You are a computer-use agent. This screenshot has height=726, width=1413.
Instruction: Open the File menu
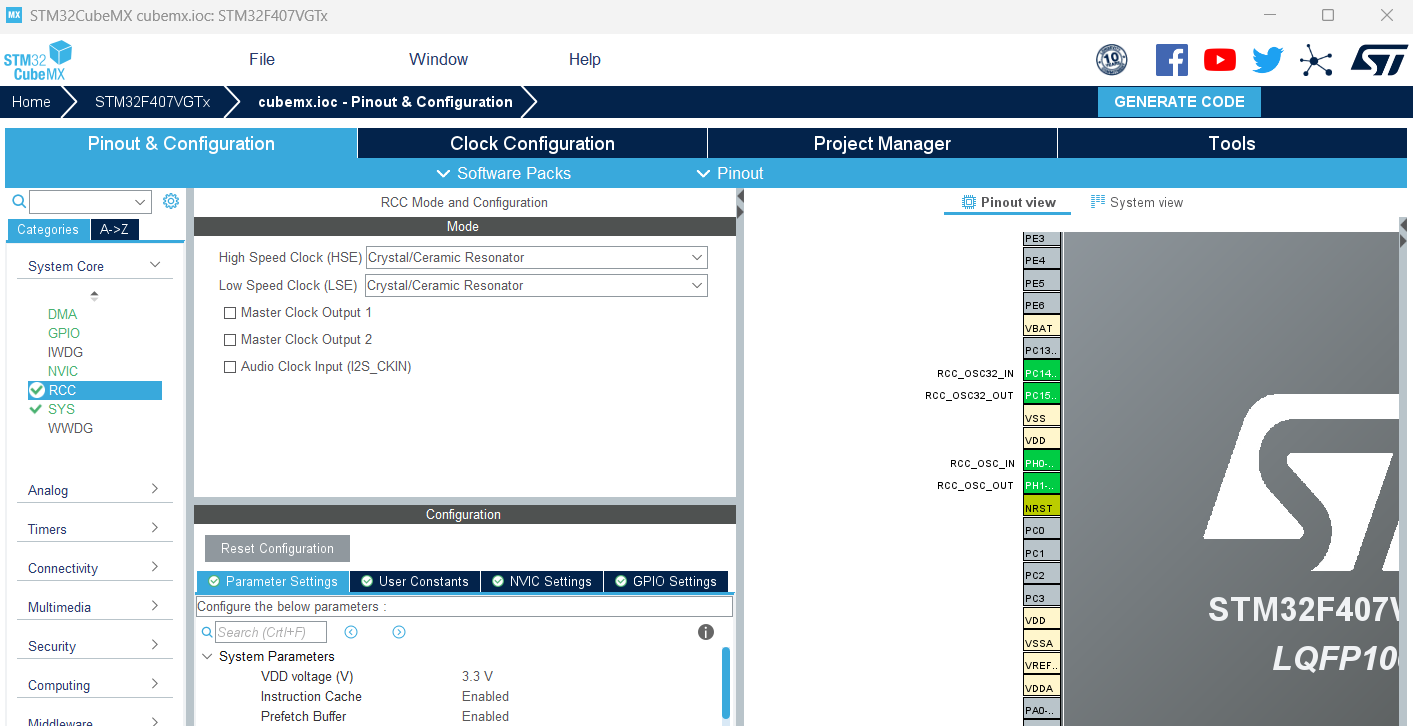click(262, 60)
